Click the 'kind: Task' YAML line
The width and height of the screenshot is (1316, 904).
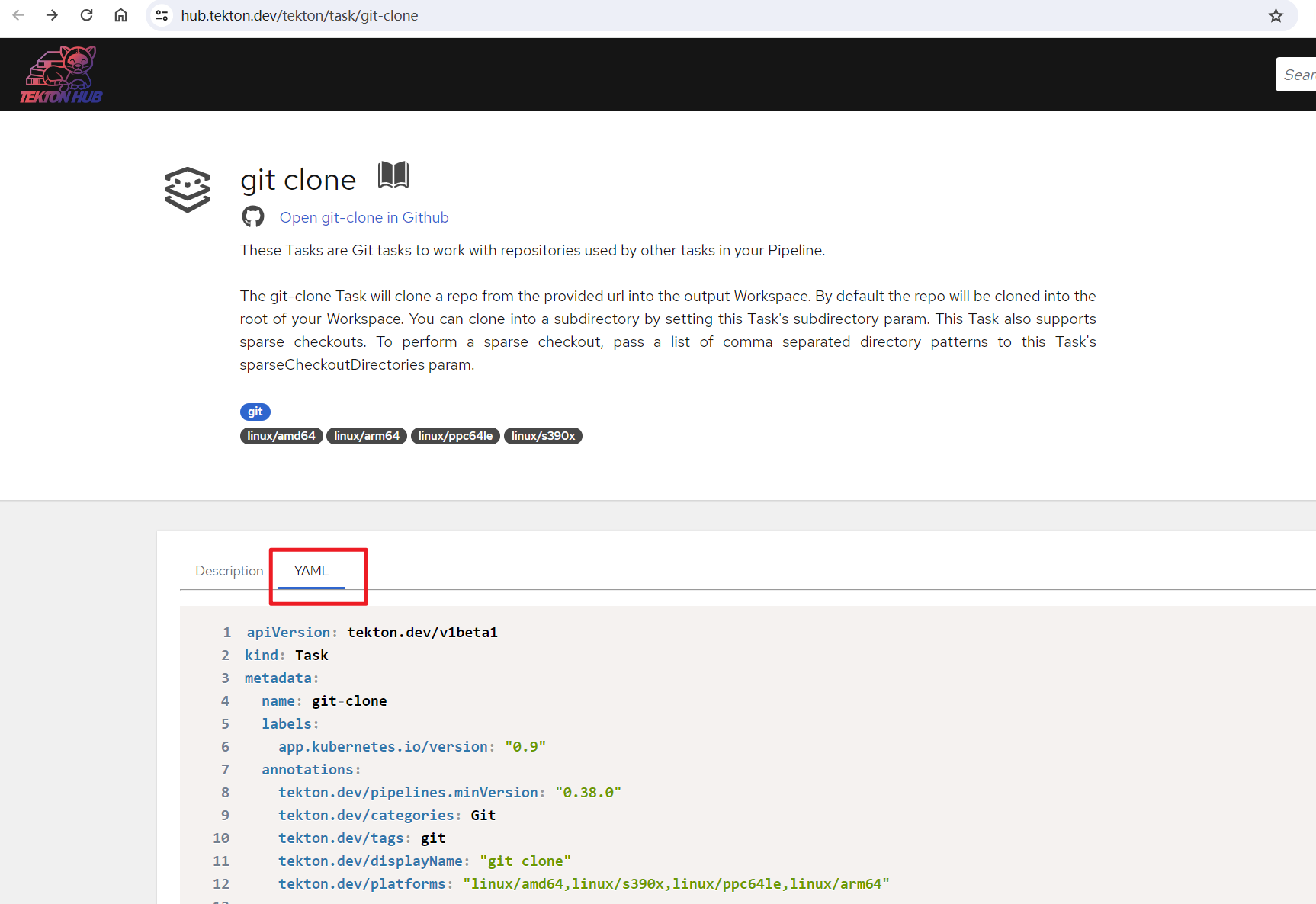click(287, 655)
